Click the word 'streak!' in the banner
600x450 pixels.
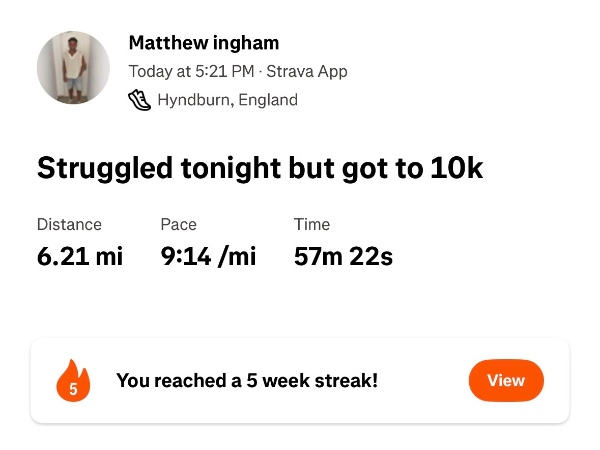pos(350,381)
